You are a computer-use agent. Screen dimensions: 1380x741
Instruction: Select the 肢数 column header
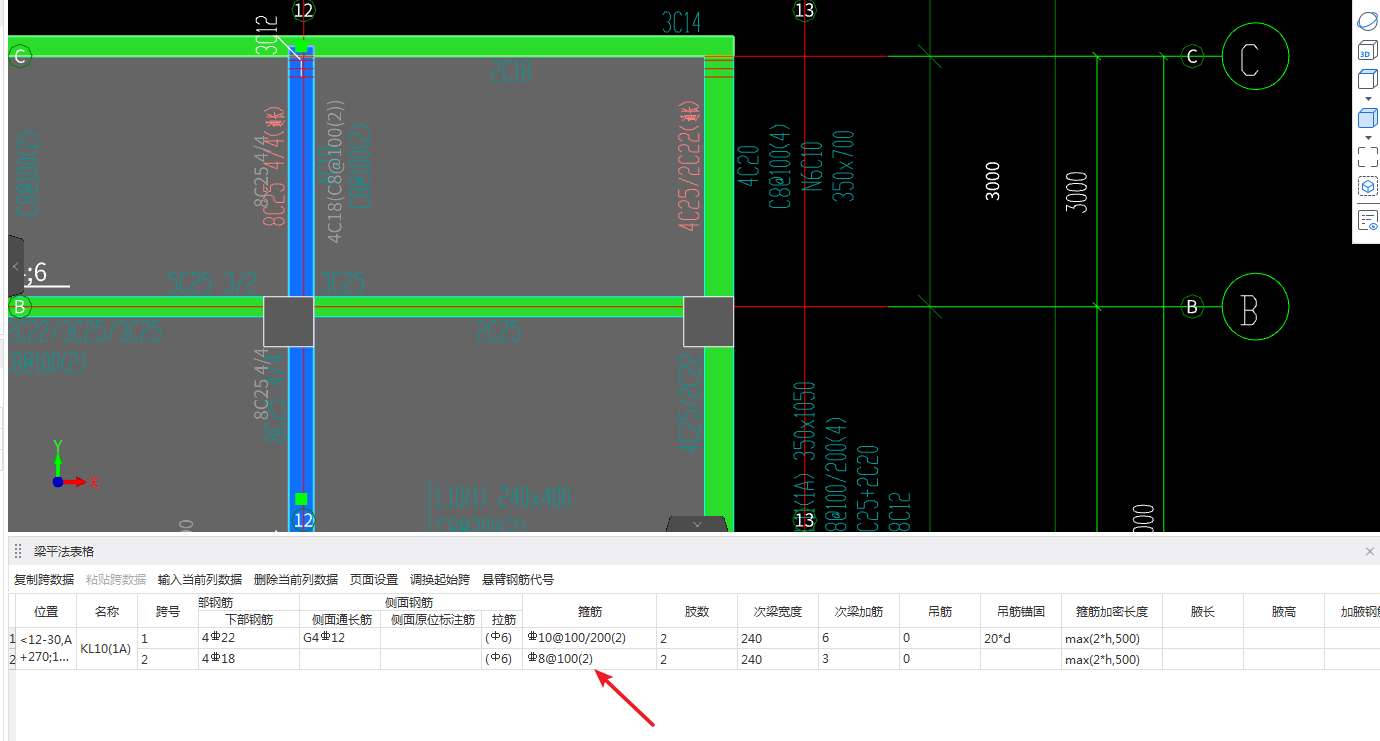tap(697, 611)
